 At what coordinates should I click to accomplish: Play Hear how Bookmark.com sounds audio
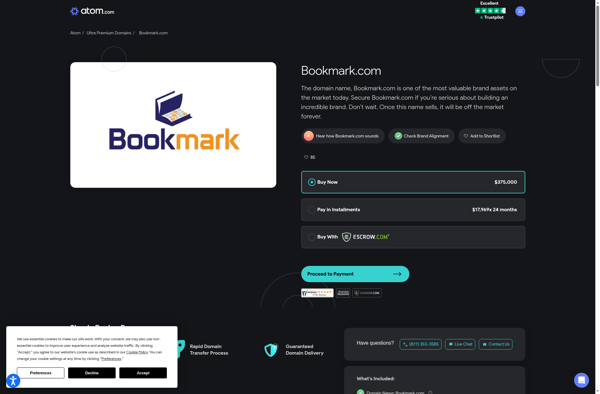342,136
